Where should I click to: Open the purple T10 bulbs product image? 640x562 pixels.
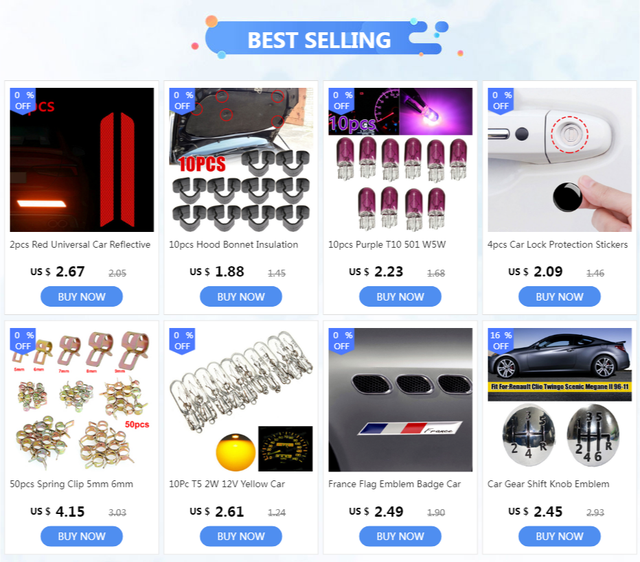tap(400, 160)
